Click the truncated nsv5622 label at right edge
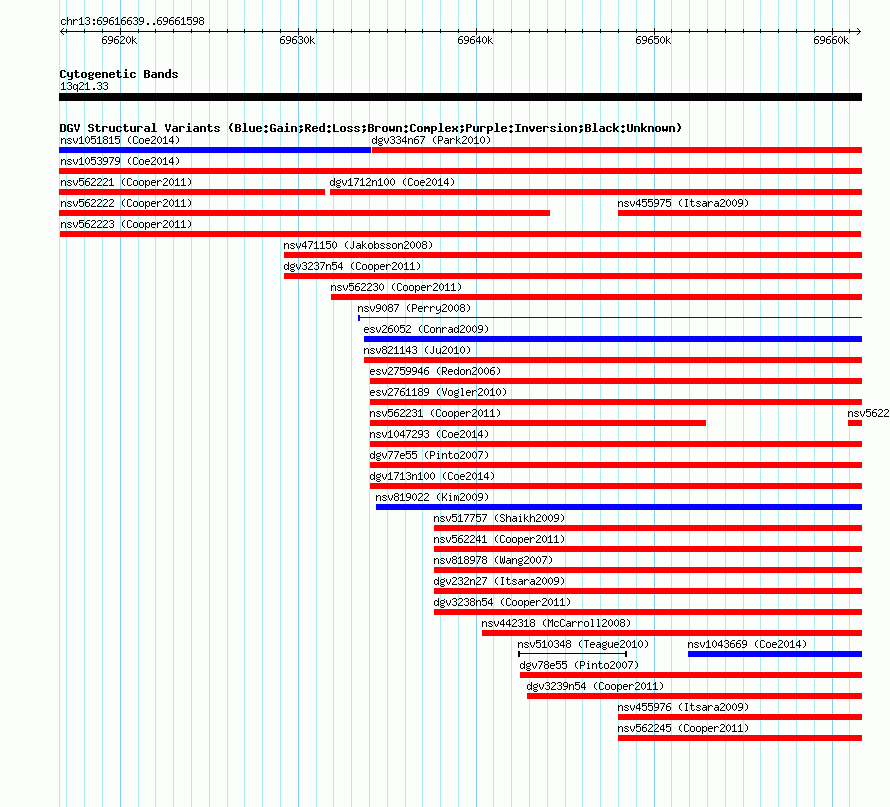 [868, 413]
